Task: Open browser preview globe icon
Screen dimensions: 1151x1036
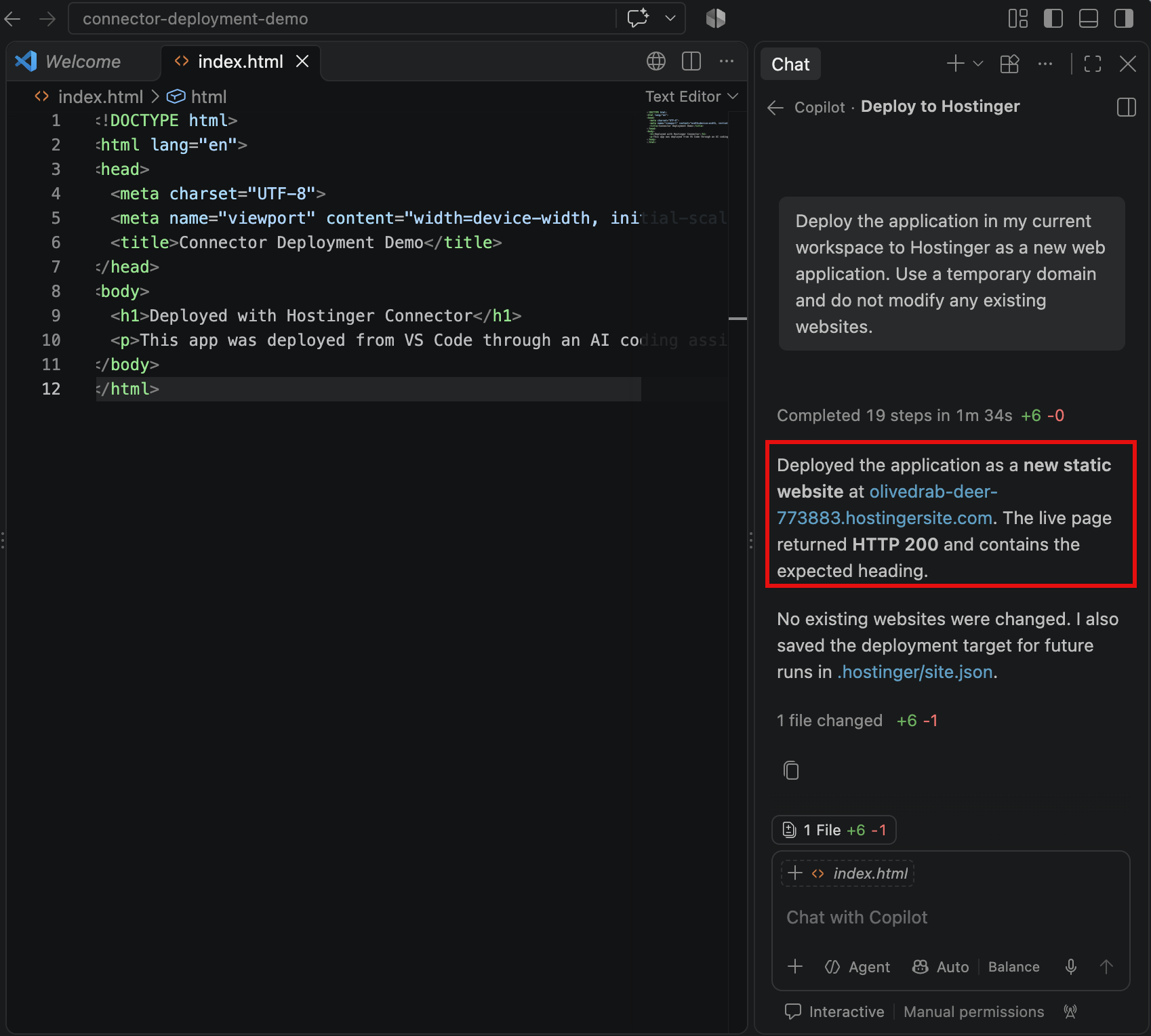Action: 656,61
